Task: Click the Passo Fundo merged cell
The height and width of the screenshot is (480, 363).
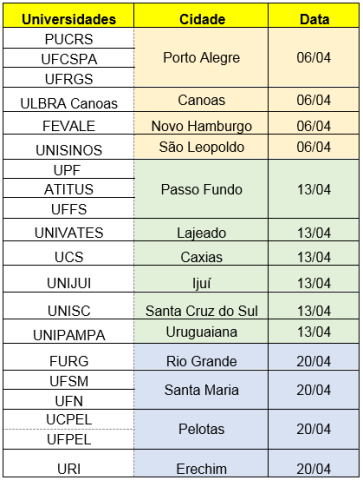Action: 201,189
